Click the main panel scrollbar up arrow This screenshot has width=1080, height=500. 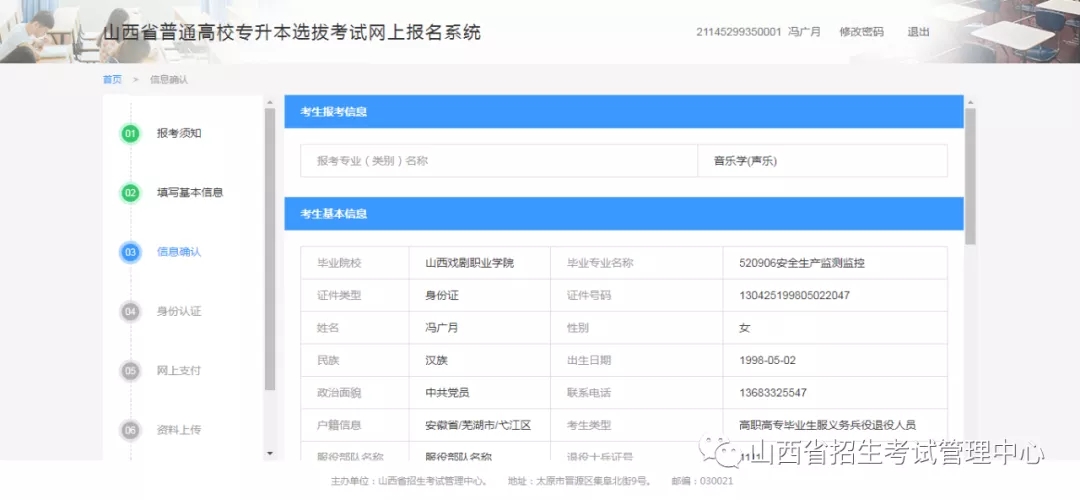click(x=970, y=103)
